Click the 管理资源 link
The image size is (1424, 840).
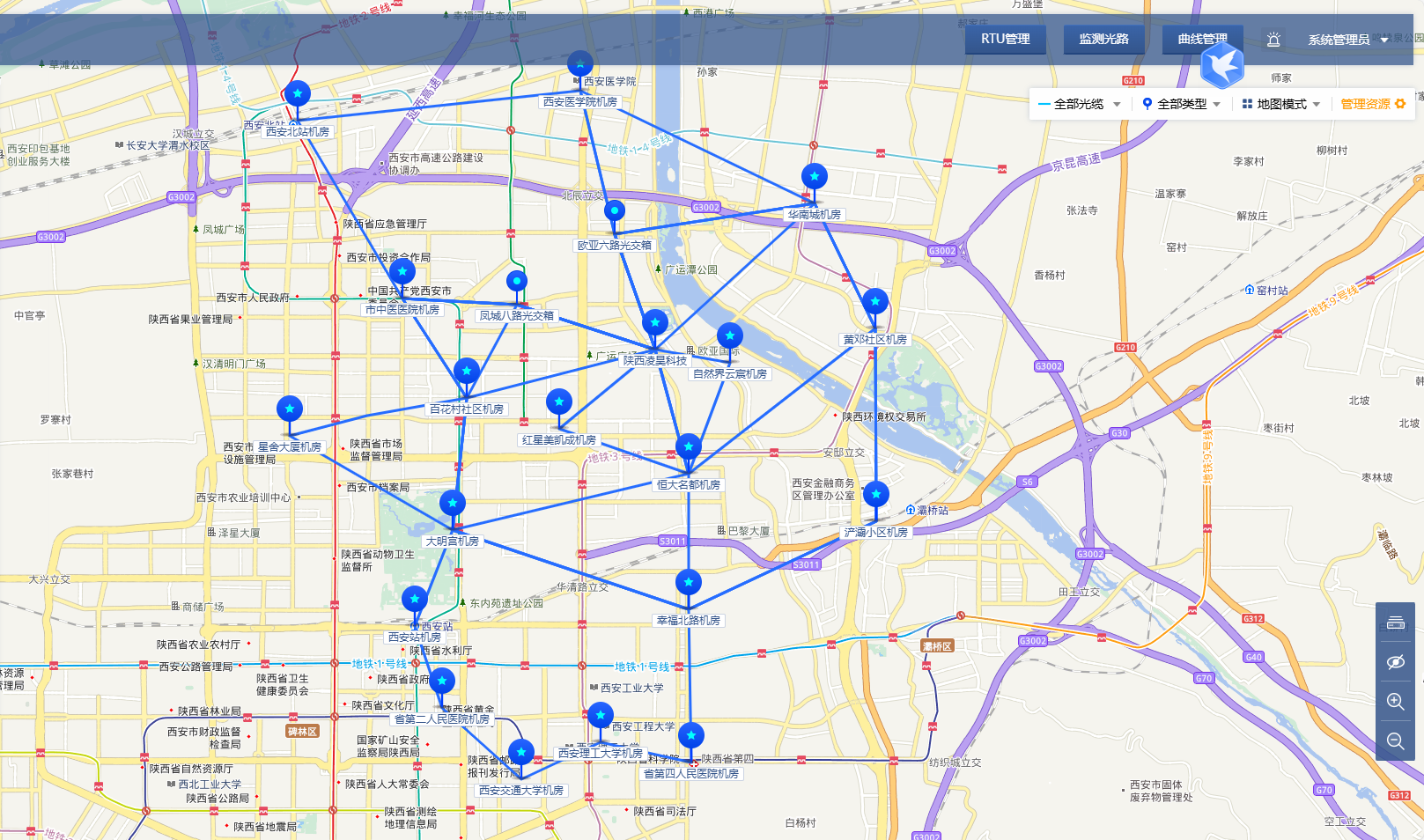pos(1365,104)
